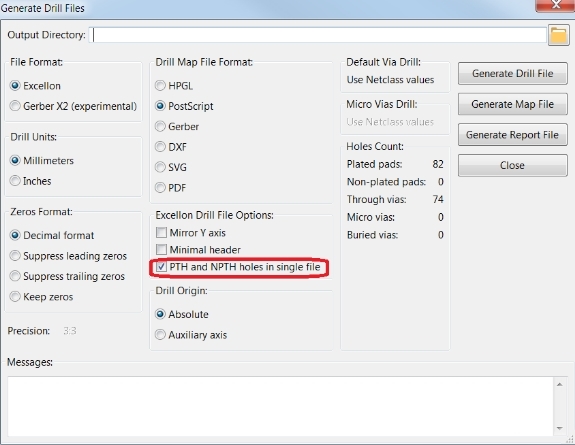This screenshot has width=575, height=445.
Task: Close the drill files dialog button
Action: [513, 165]
